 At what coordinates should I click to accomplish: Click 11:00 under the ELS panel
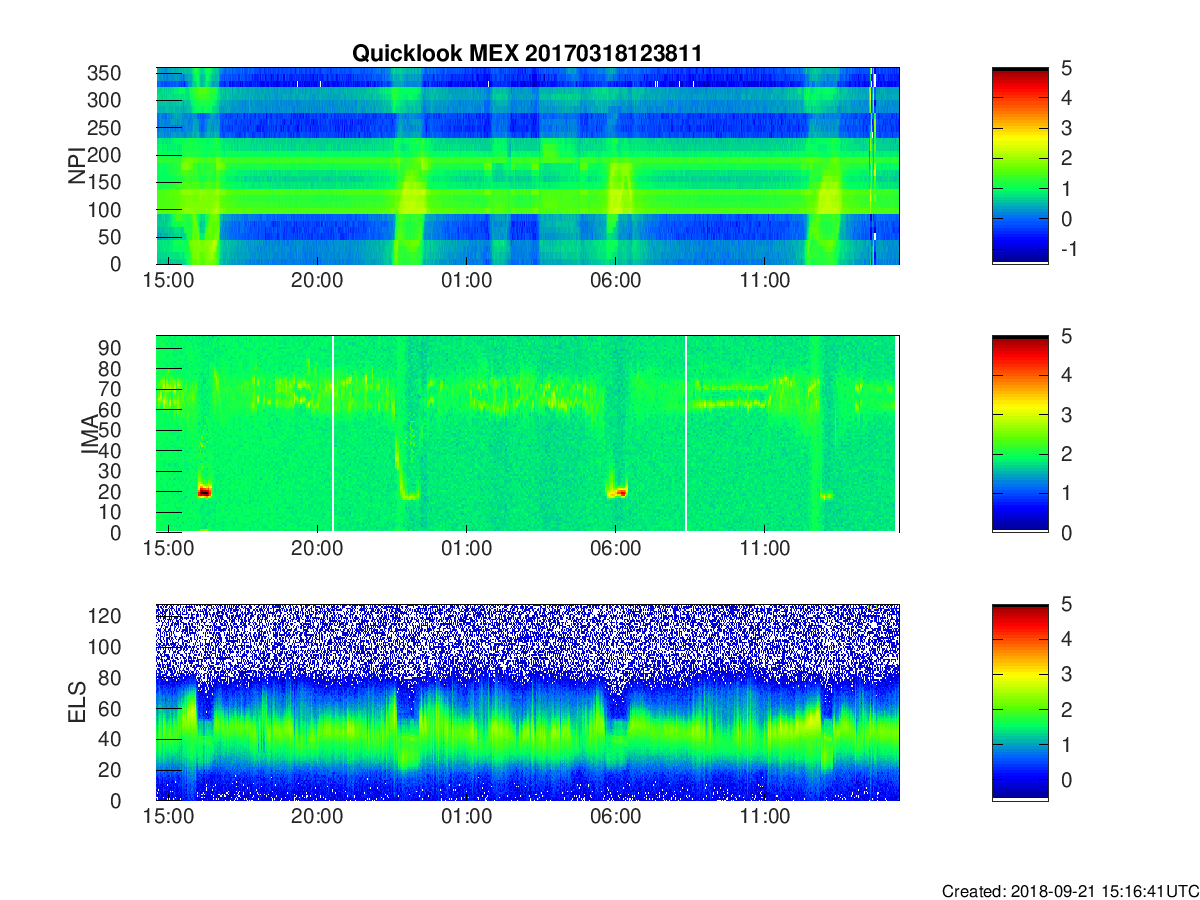point(764,817)
